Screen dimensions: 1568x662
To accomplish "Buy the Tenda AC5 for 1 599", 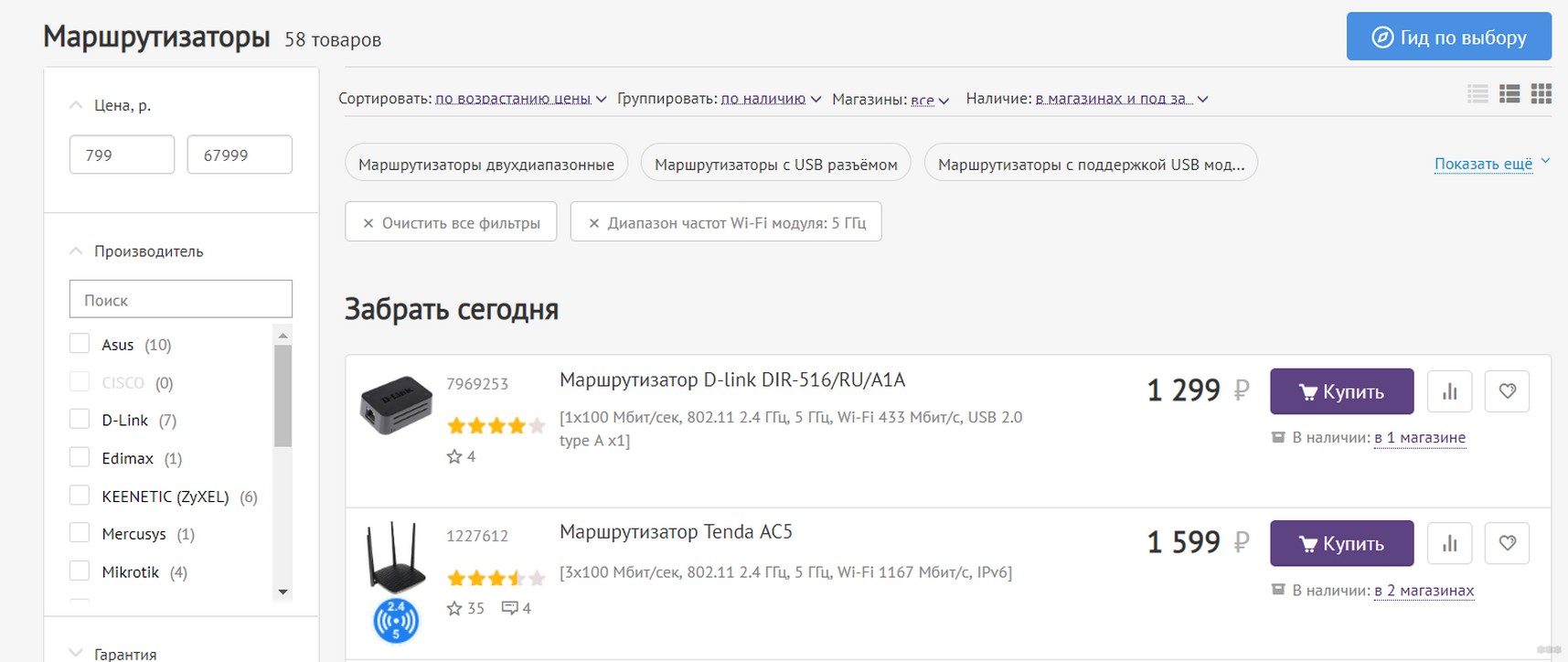I will click(x=1341, y=543).
